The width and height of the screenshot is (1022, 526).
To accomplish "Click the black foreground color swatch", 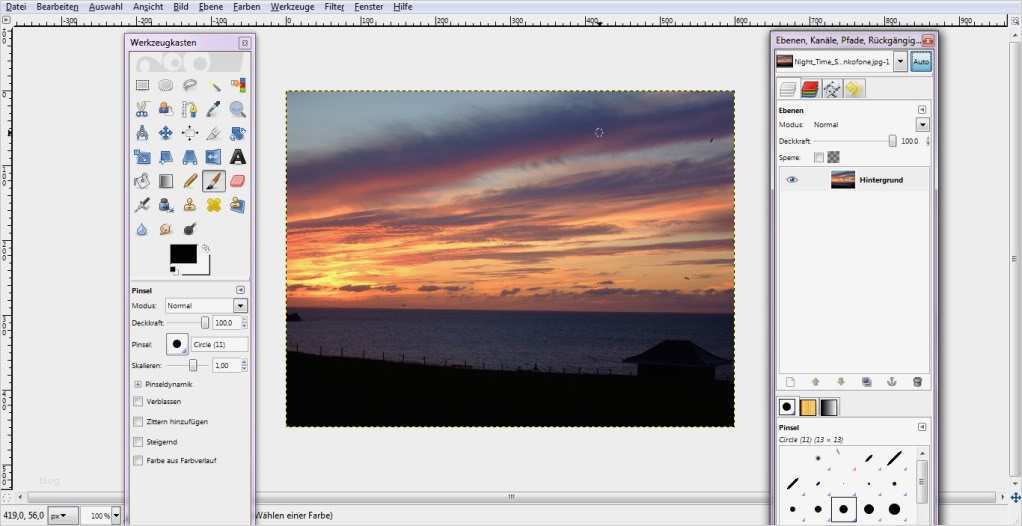I will (x=183, y=254).
